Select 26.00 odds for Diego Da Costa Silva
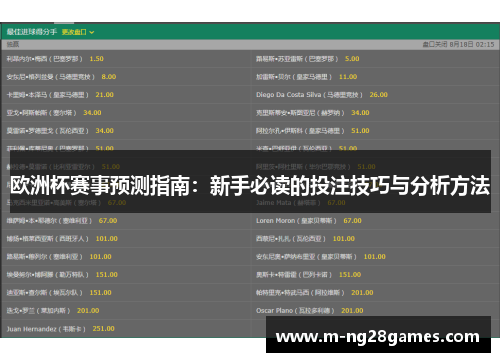This screenshot has width=500, height=362. point(379,95)
